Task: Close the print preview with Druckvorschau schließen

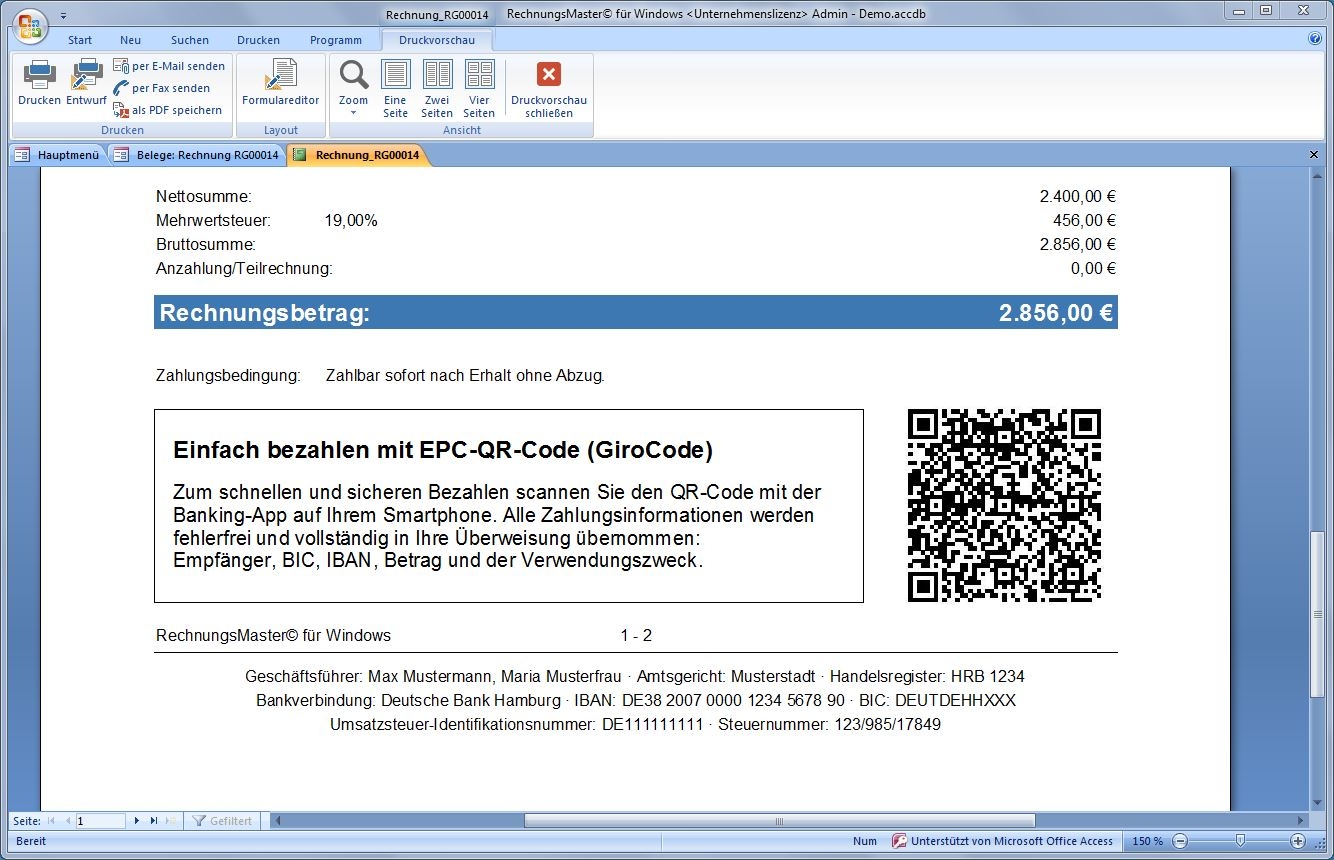Action: point(549,88)
